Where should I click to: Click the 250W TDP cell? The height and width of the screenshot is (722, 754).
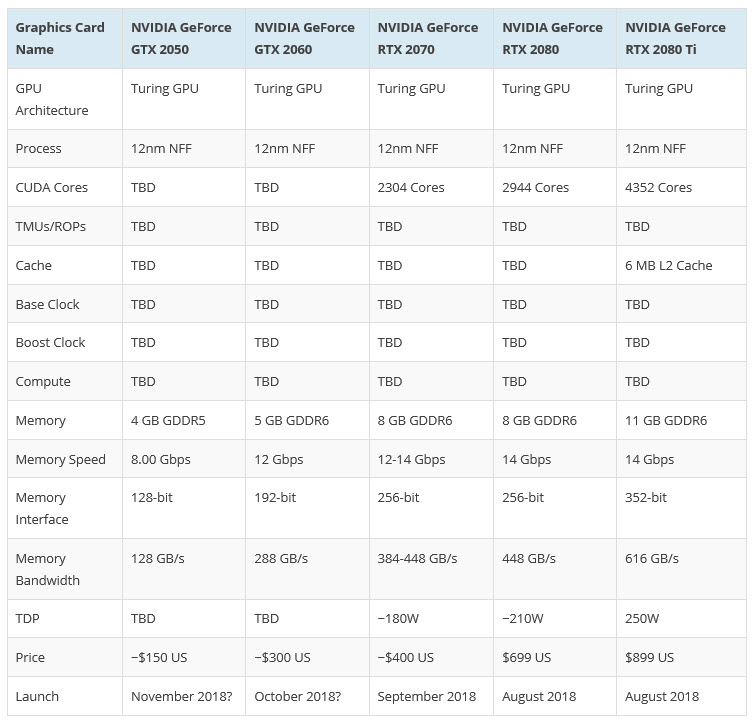(642, 618)
